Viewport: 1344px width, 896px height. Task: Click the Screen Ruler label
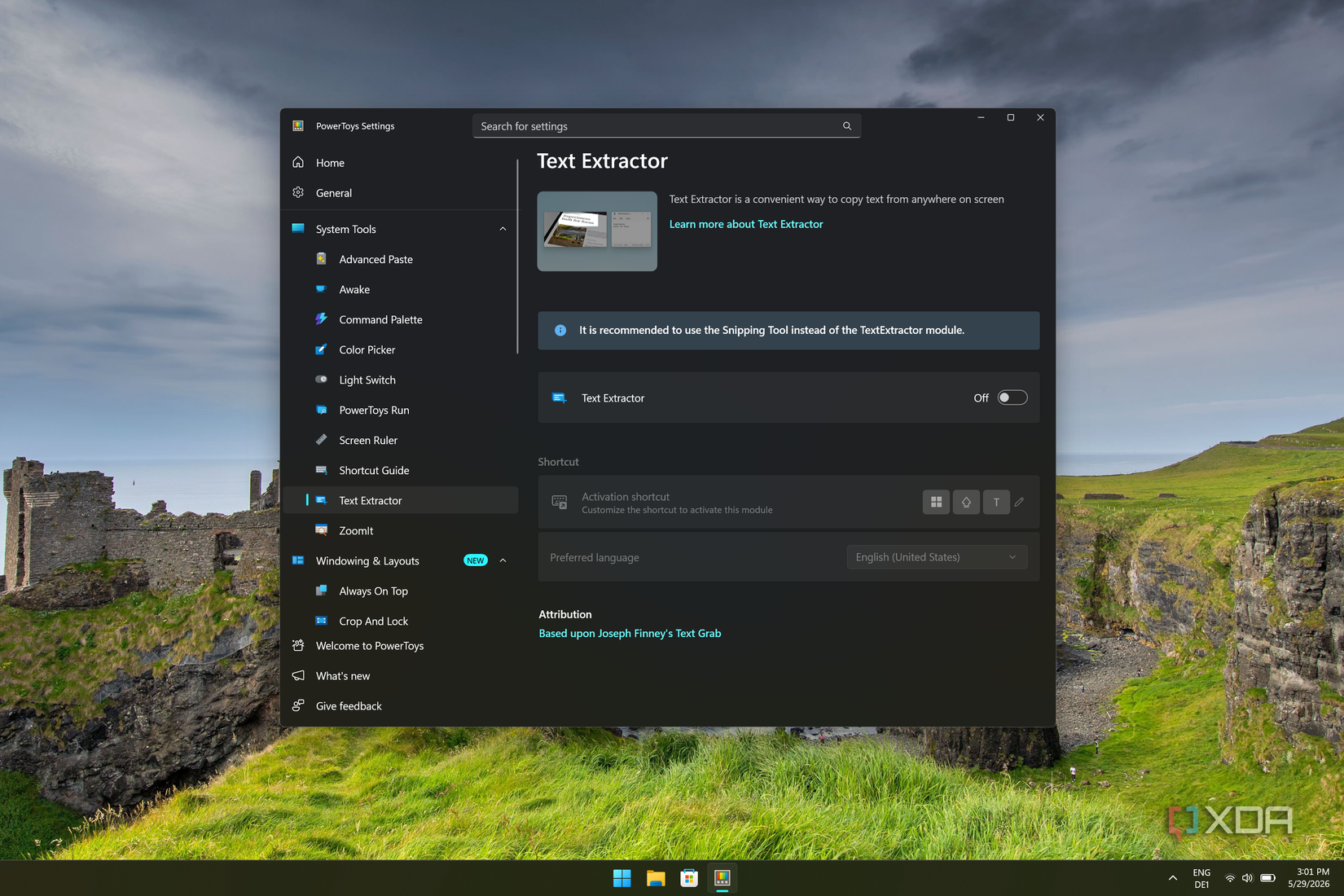[x=368, y=440]
